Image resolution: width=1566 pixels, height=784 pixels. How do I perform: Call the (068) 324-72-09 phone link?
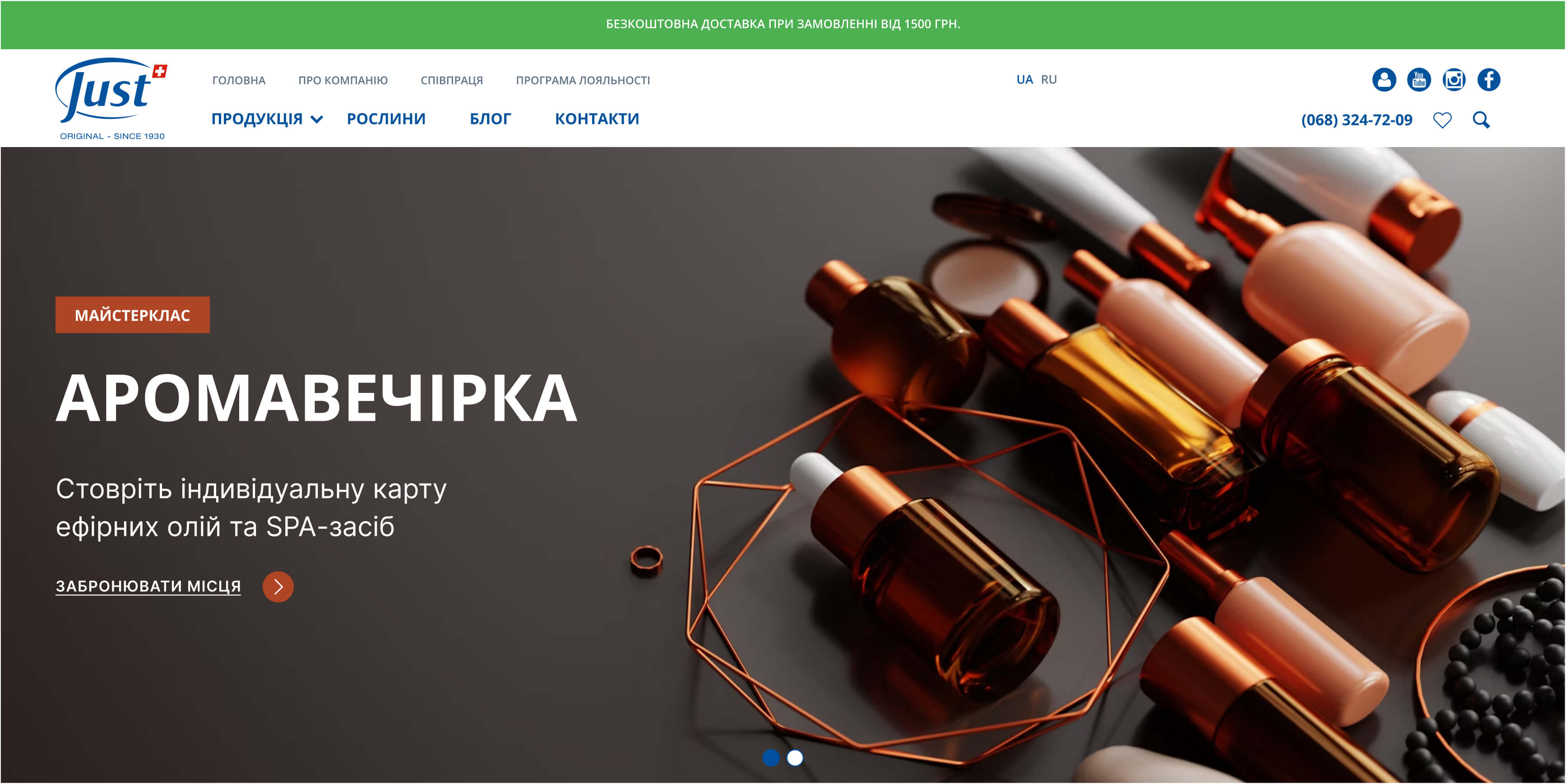tap(1356, 120)
